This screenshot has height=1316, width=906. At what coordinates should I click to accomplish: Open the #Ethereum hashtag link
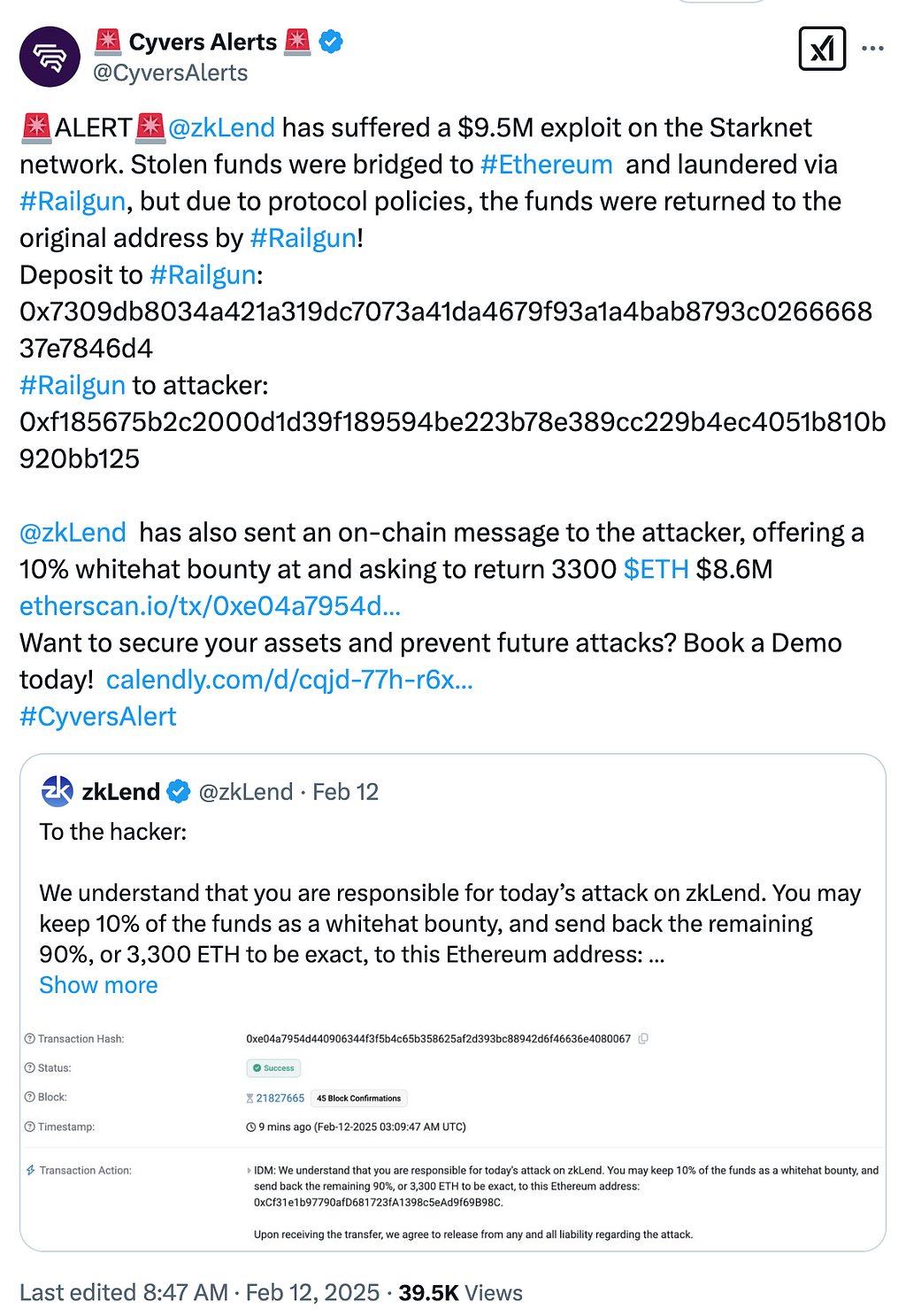click(547, 165)
